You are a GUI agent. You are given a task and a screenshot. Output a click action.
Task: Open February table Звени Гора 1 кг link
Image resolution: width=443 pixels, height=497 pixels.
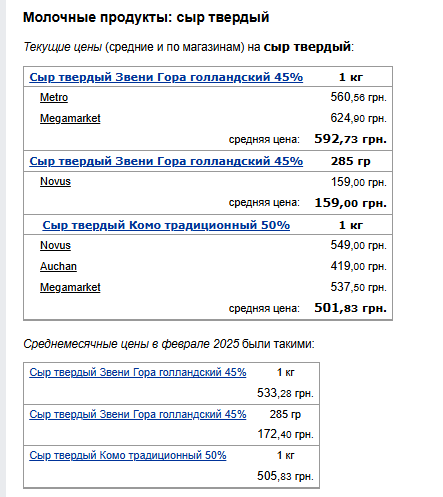pos(138,372)
